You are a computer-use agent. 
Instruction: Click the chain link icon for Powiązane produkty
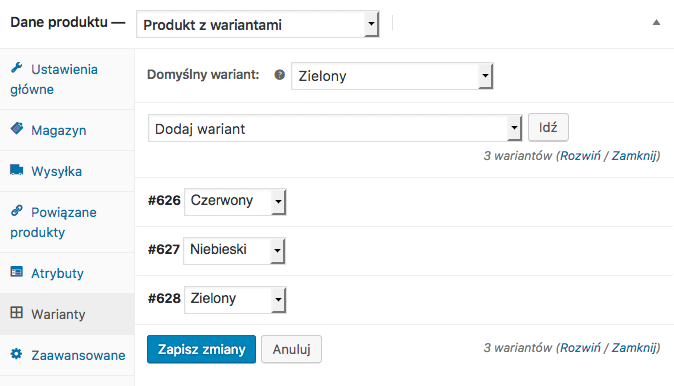(x=17, y=211)
